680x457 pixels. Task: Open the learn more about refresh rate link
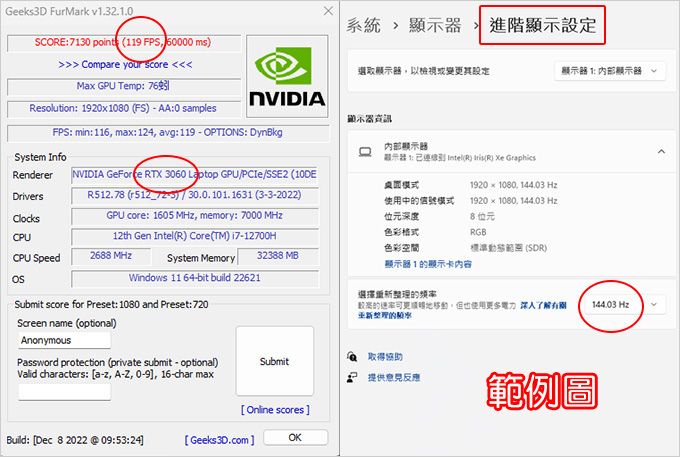coord(462,310)
